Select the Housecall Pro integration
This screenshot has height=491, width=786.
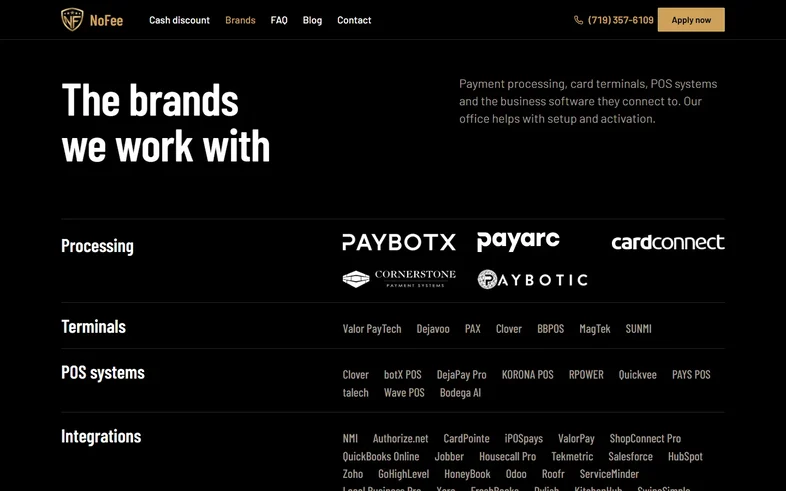click(x=507, y=456)
